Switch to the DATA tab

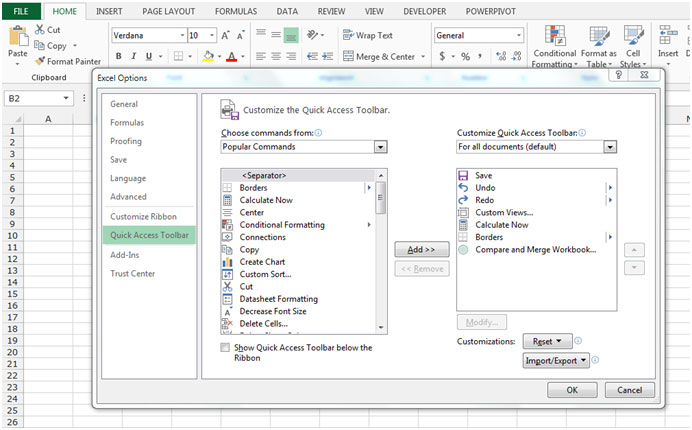click(287, 11)
